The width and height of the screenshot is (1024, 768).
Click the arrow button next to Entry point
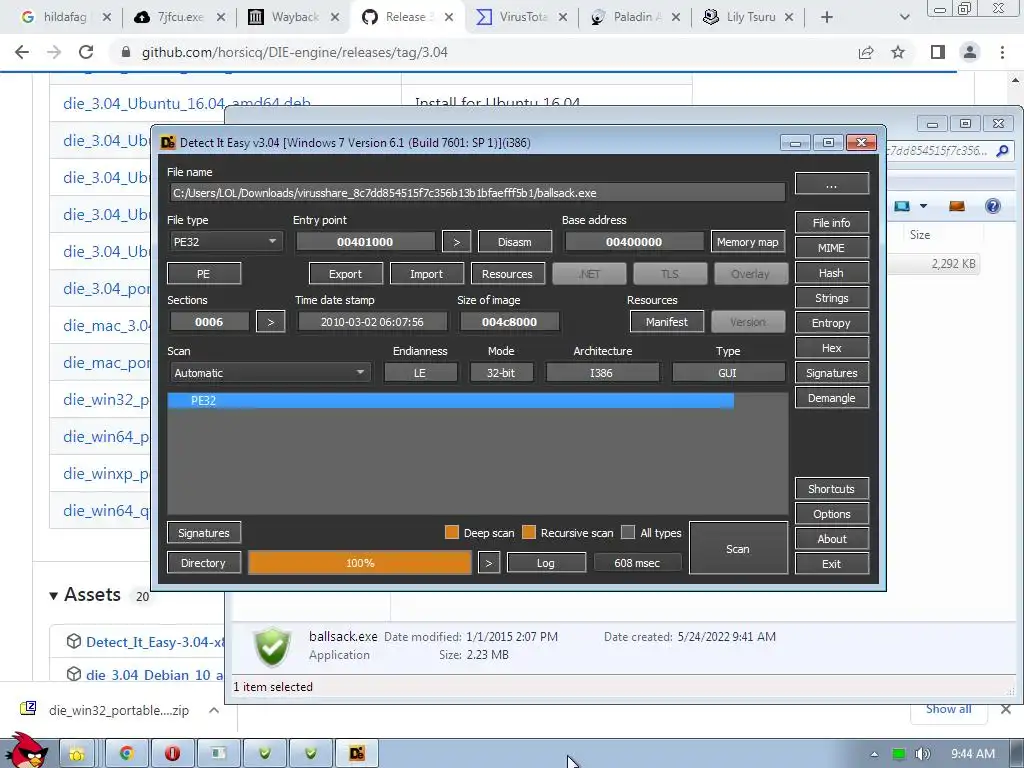point(456,242)
